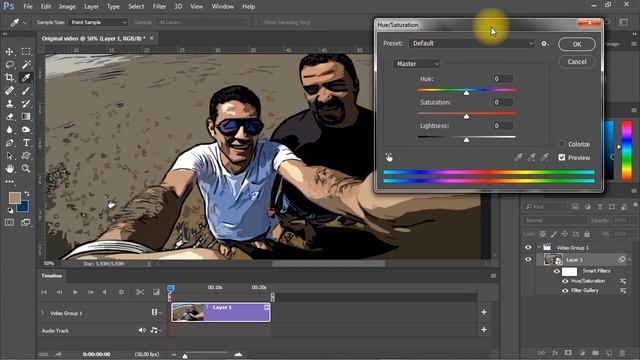
Task: Select the Magic Wand tool
Action: (x=26, y=64)
